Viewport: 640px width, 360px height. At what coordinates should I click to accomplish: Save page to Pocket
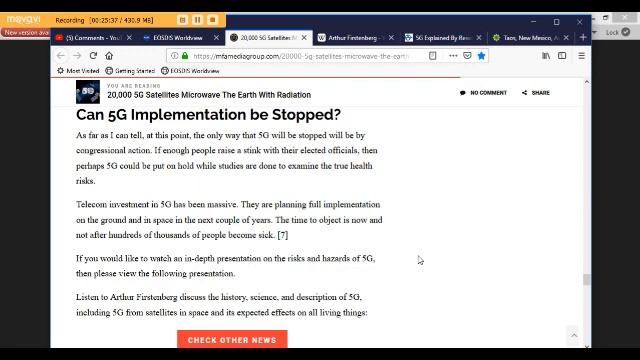tap(467, 56)
